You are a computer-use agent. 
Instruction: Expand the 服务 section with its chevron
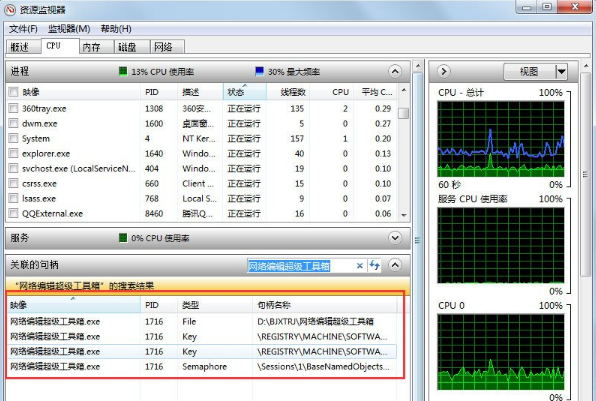(395, 238)
